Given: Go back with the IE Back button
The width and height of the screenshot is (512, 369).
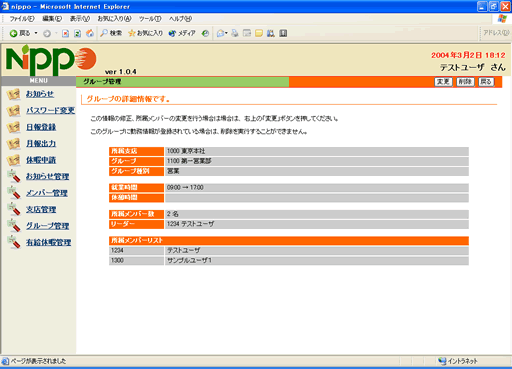Looking at the screenshot, I should pos(20,33).
